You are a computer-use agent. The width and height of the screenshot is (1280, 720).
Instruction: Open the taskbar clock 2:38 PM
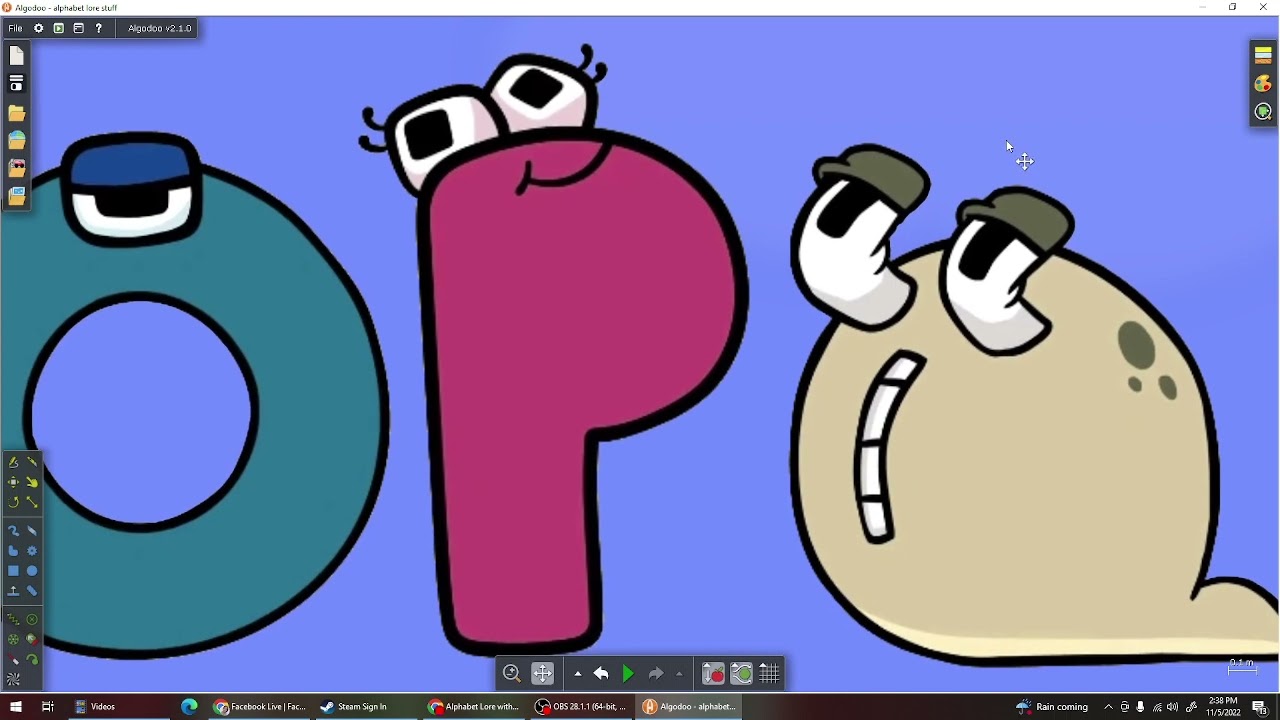tap(1223, 706)
